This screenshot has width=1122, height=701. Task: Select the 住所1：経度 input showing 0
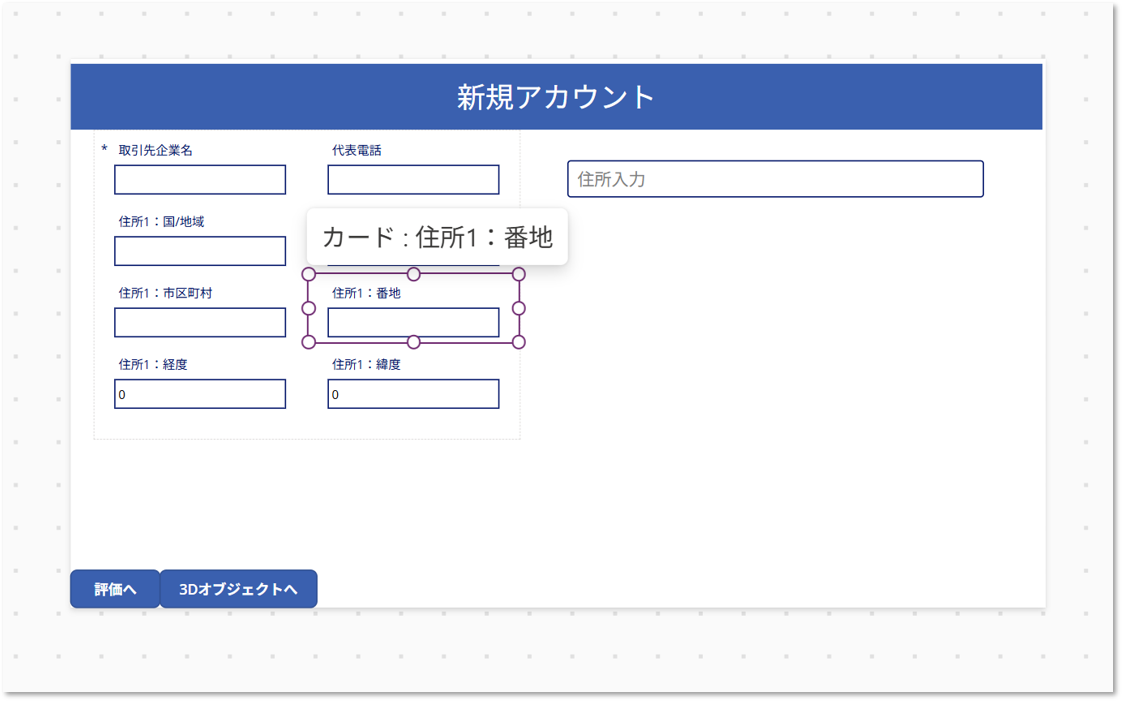tap(200, 394)
